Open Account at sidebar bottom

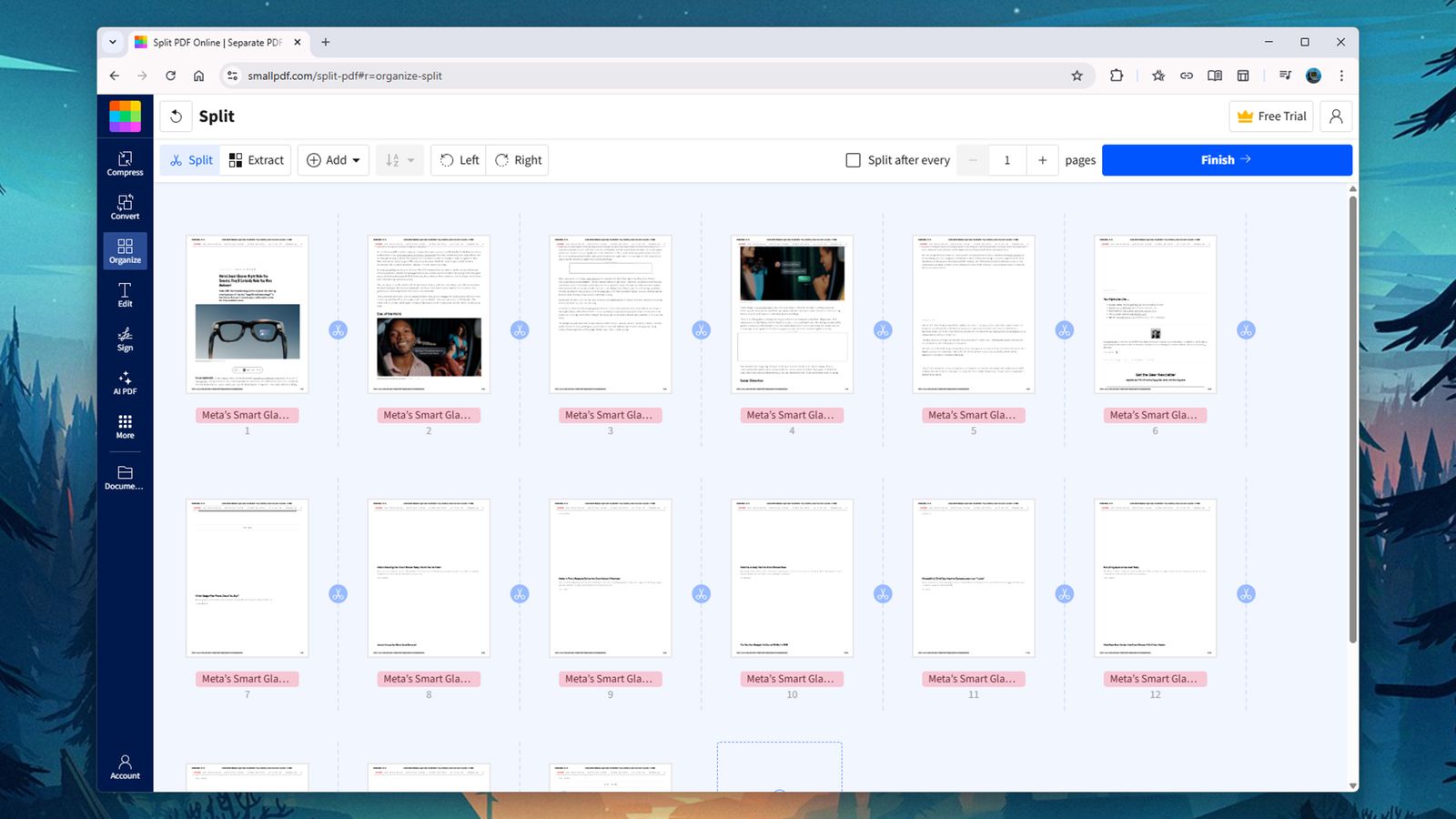tap(125, 766)
